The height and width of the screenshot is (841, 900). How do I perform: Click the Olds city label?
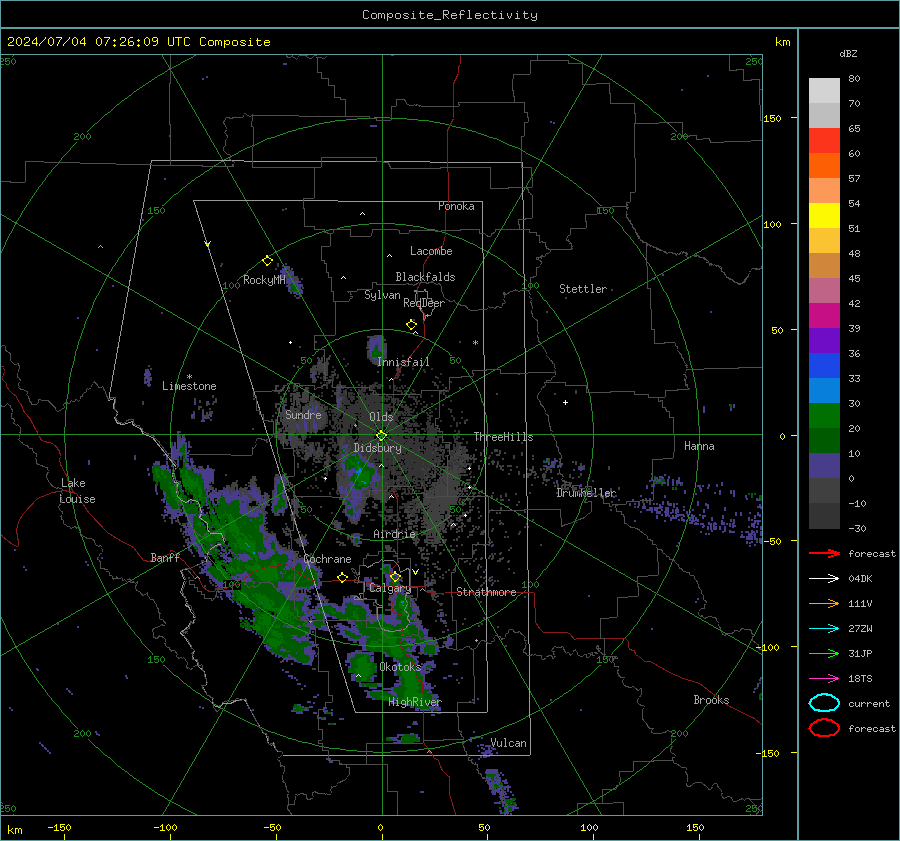[381, 417]
